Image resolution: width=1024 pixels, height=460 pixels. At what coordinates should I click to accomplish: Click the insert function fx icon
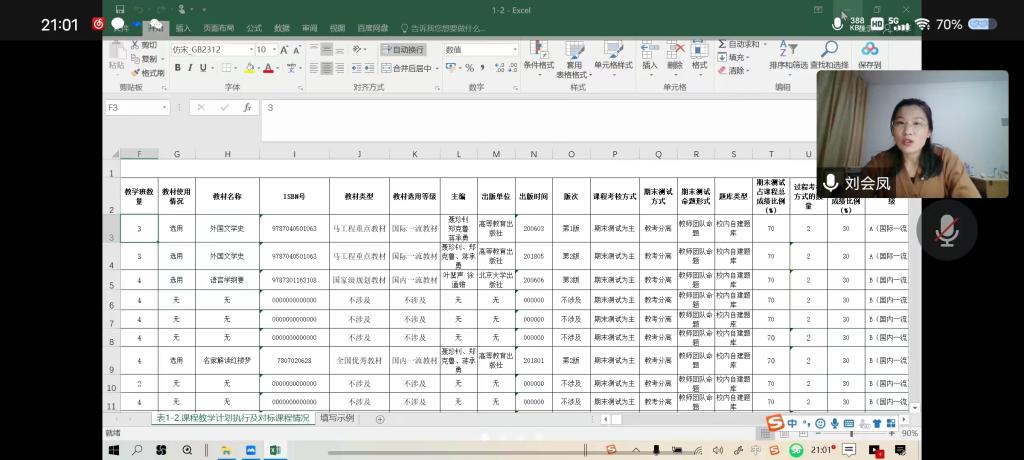247,107
